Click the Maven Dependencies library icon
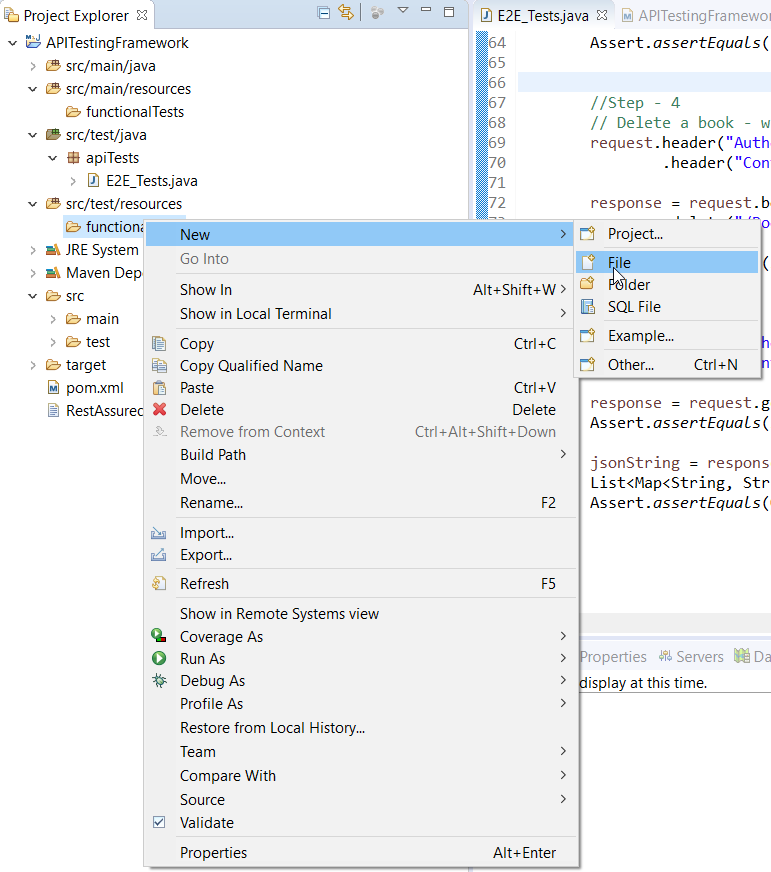 point(53,272)
